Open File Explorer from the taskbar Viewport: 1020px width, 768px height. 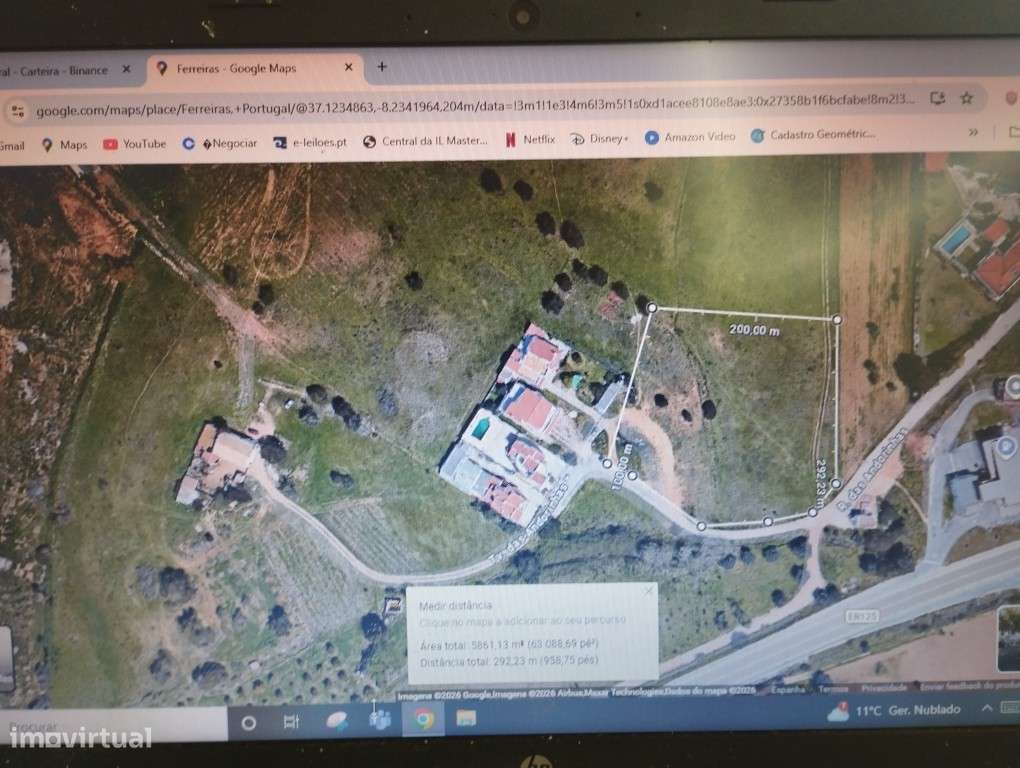[x=466, y=718]
